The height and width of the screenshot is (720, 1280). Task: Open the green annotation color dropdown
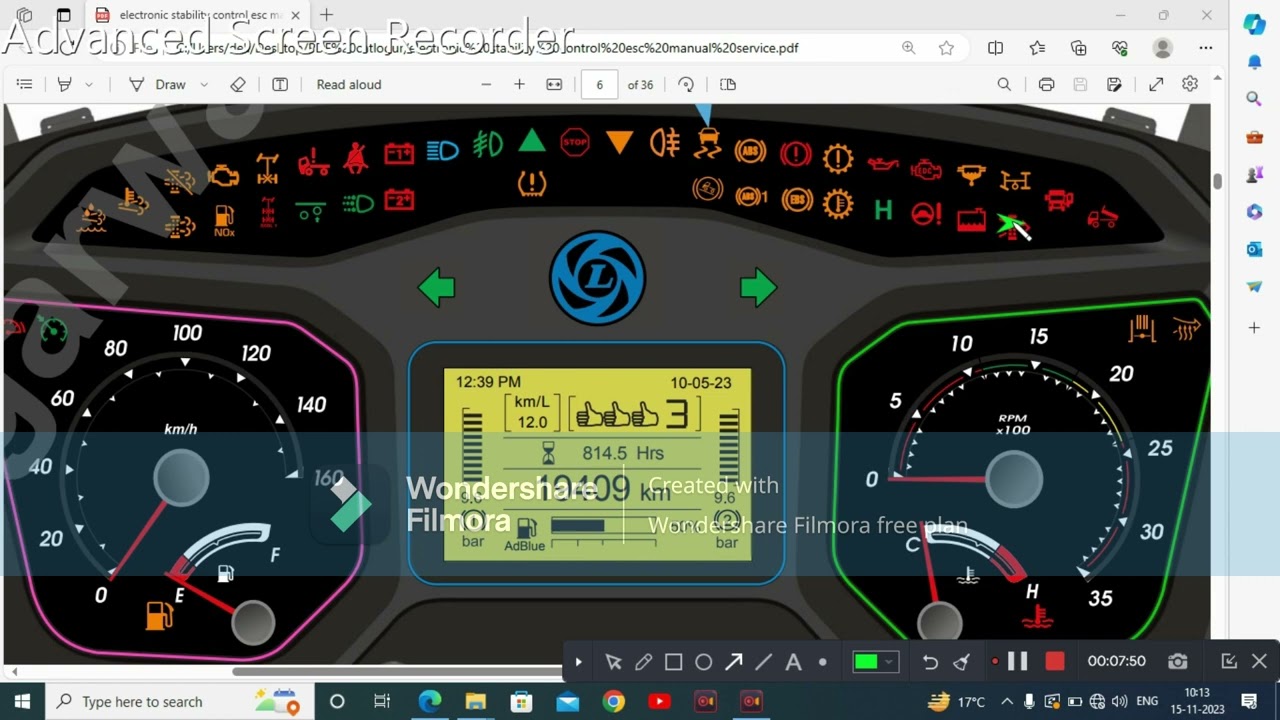pos(875,662)
